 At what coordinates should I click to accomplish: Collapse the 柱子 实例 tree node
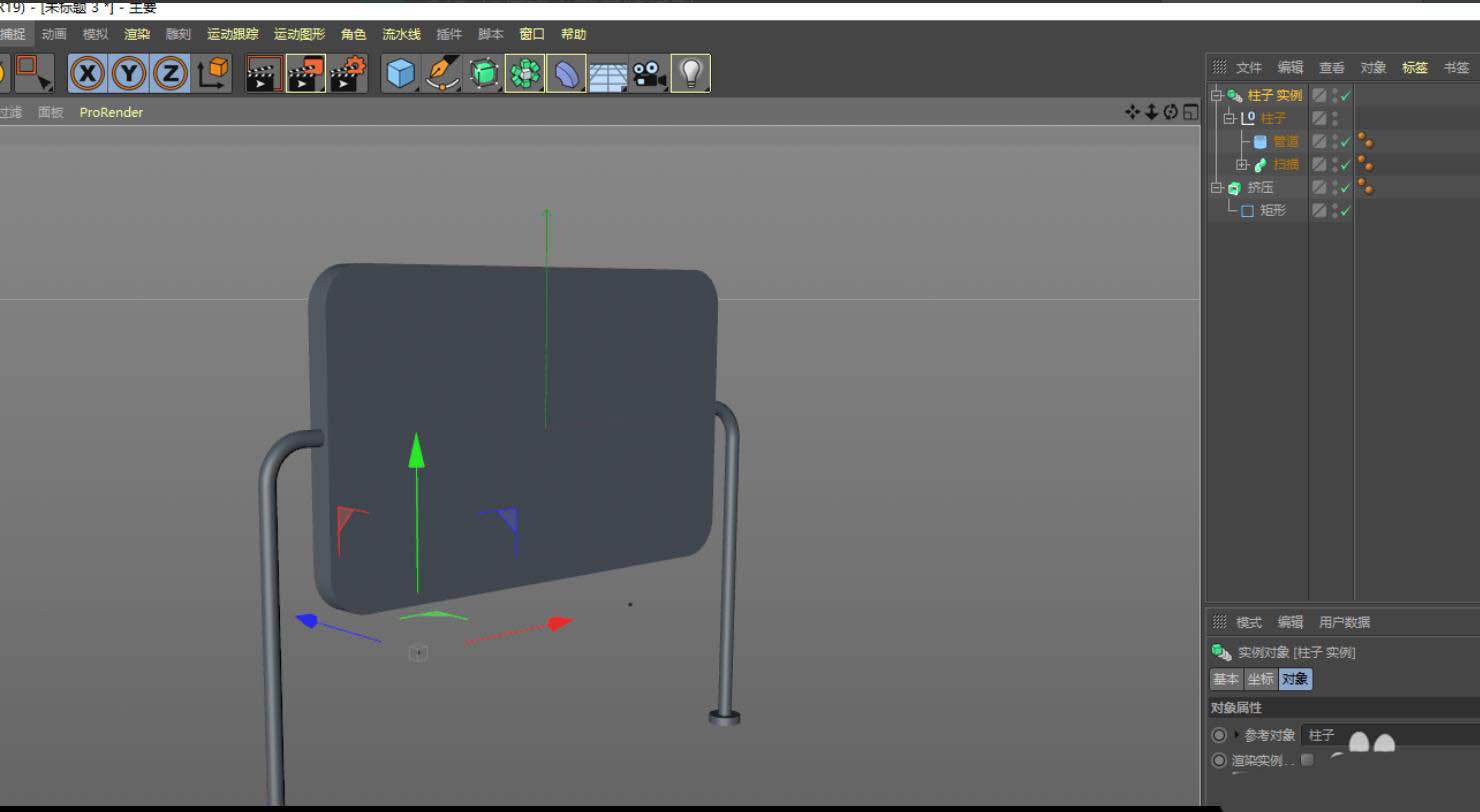(x=1217, y=96)
